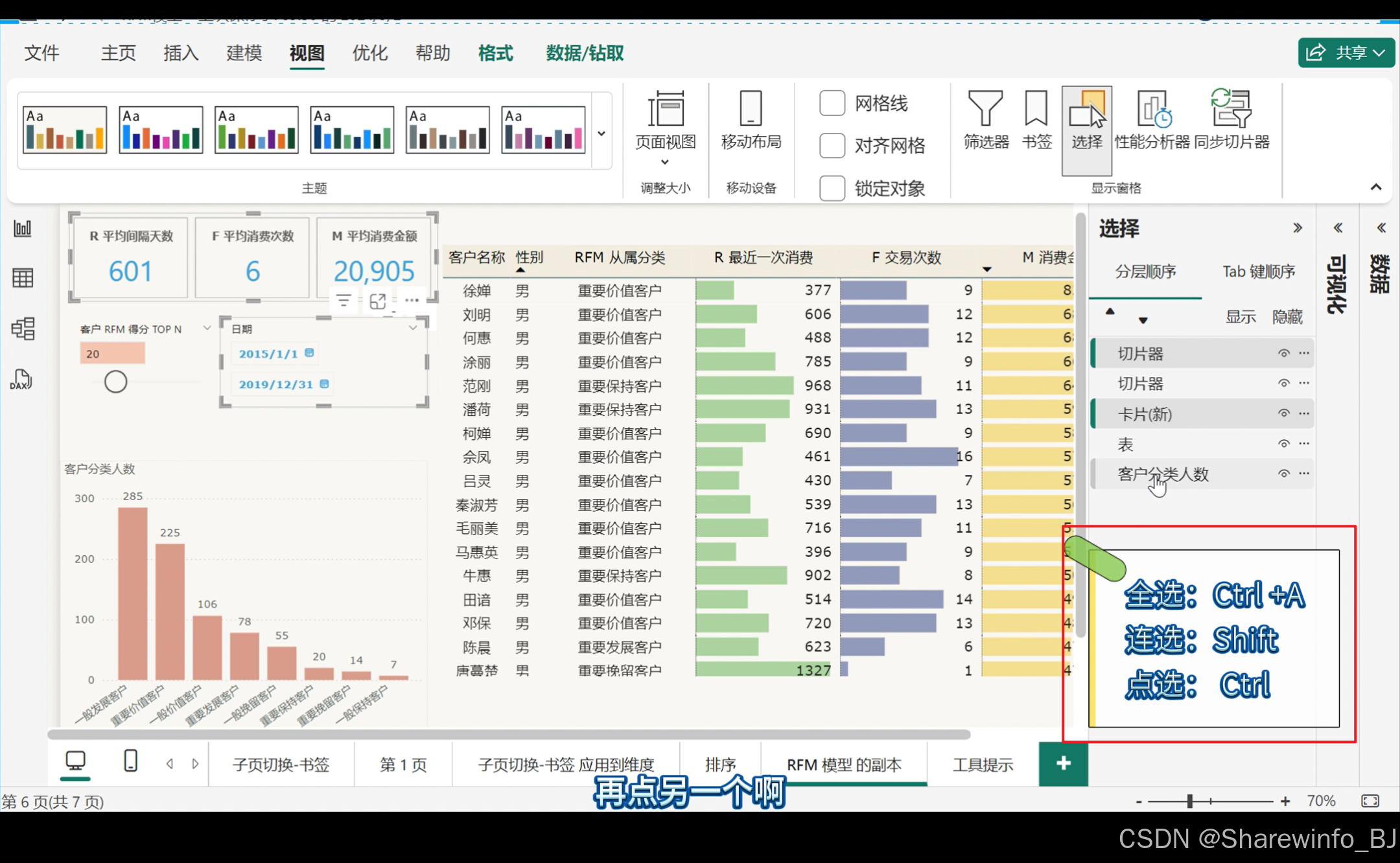This screenshot has width=1400, height=863.
Task: Click the zoom slider handle in status bar
Action: [1190, 801]
